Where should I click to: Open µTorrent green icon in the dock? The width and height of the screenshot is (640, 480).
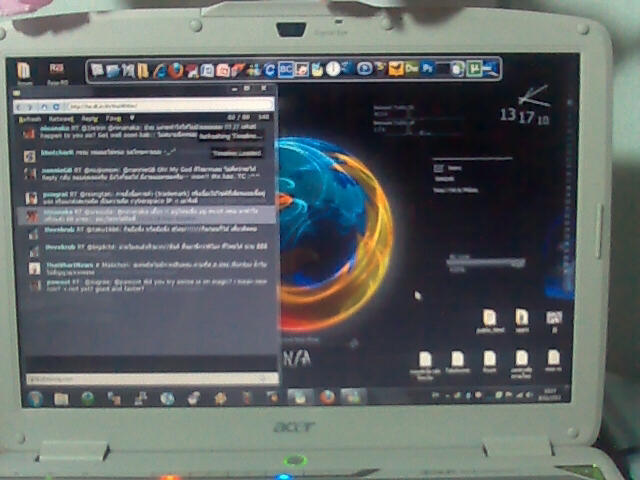coord(473,69)
